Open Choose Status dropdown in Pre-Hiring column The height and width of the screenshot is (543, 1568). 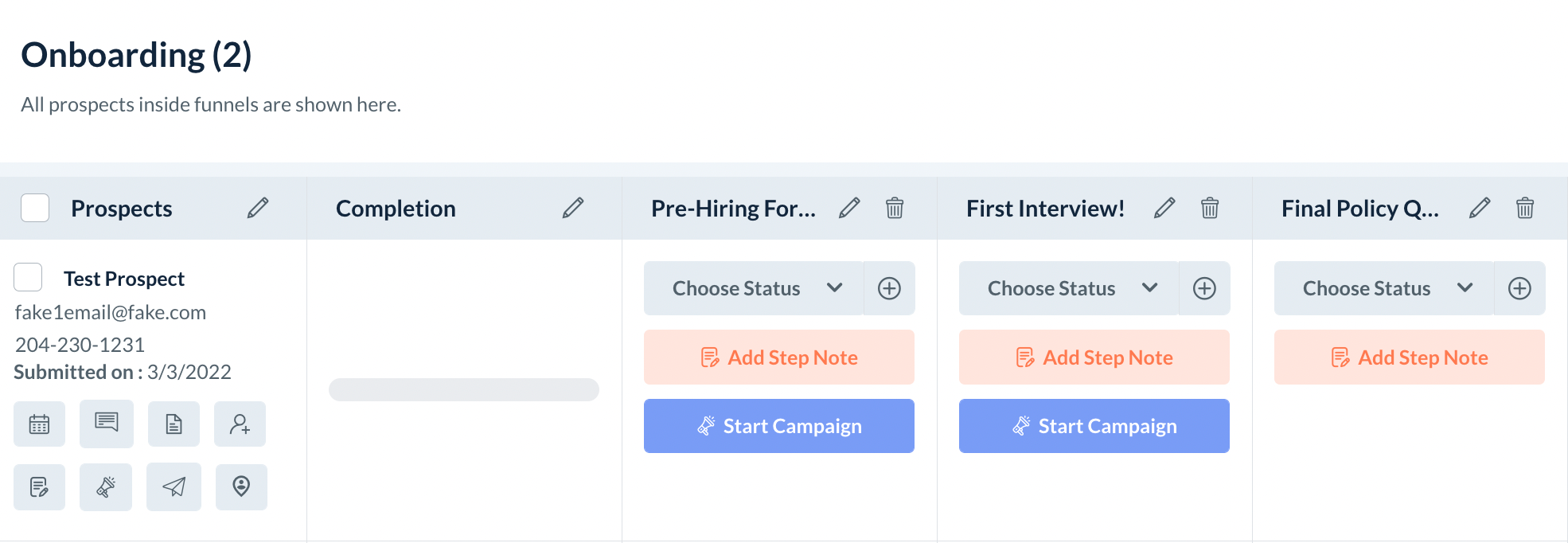click(754, 288)
